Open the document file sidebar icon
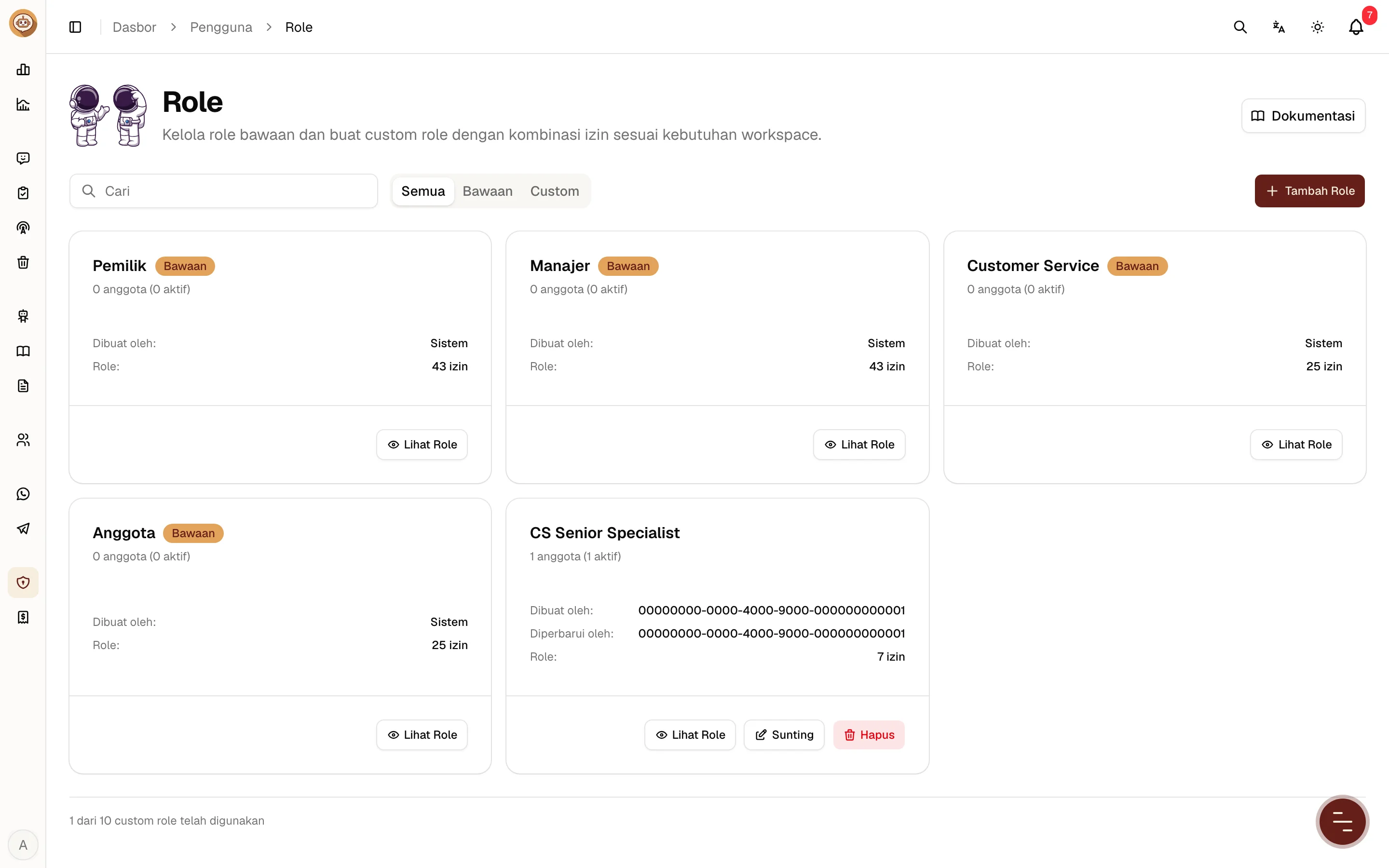The height and width of the screenshot is (868, 1389). click(23, 386)
